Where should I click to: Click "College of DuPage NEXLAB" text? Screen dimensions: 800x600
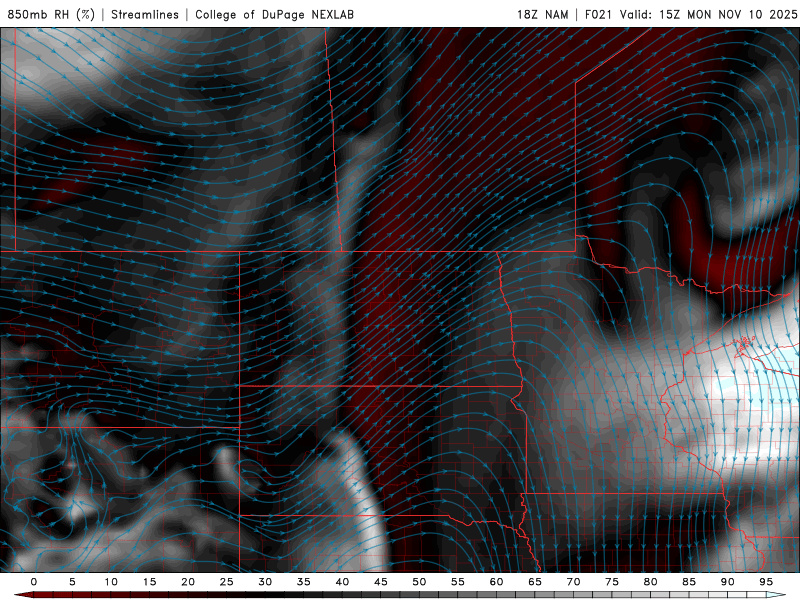(274, 14)
